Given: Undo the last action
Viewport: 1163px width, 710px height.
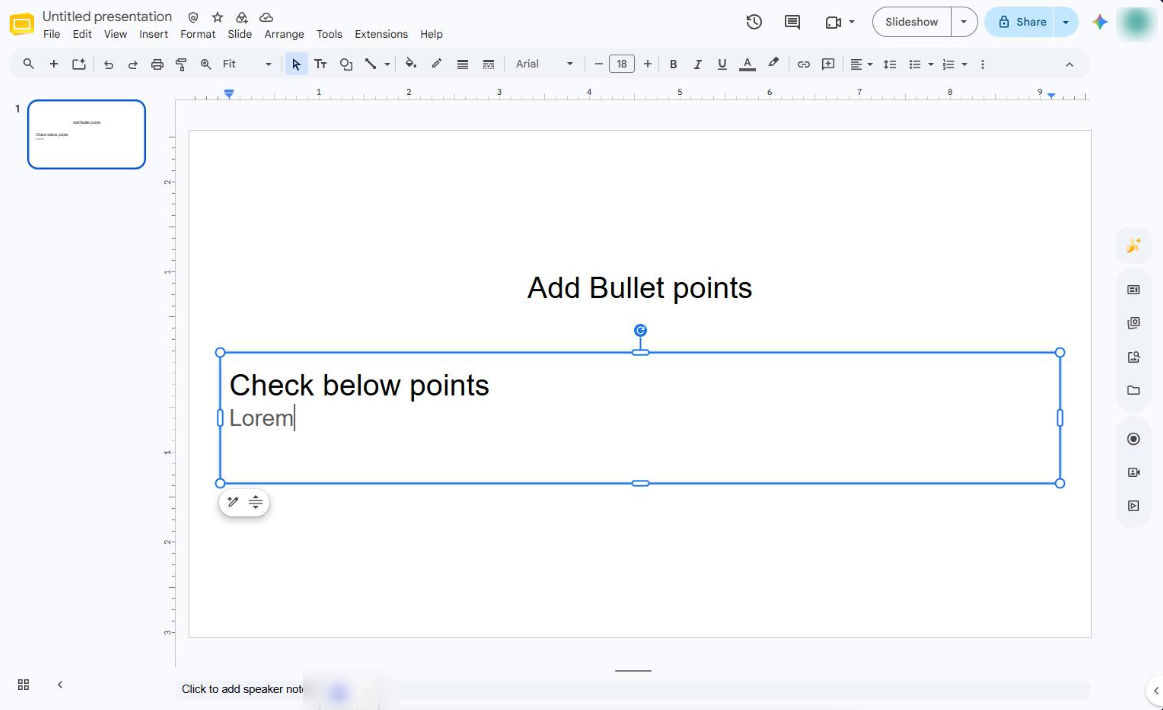Looking at the screenshot, I should (x=108, y=65).
